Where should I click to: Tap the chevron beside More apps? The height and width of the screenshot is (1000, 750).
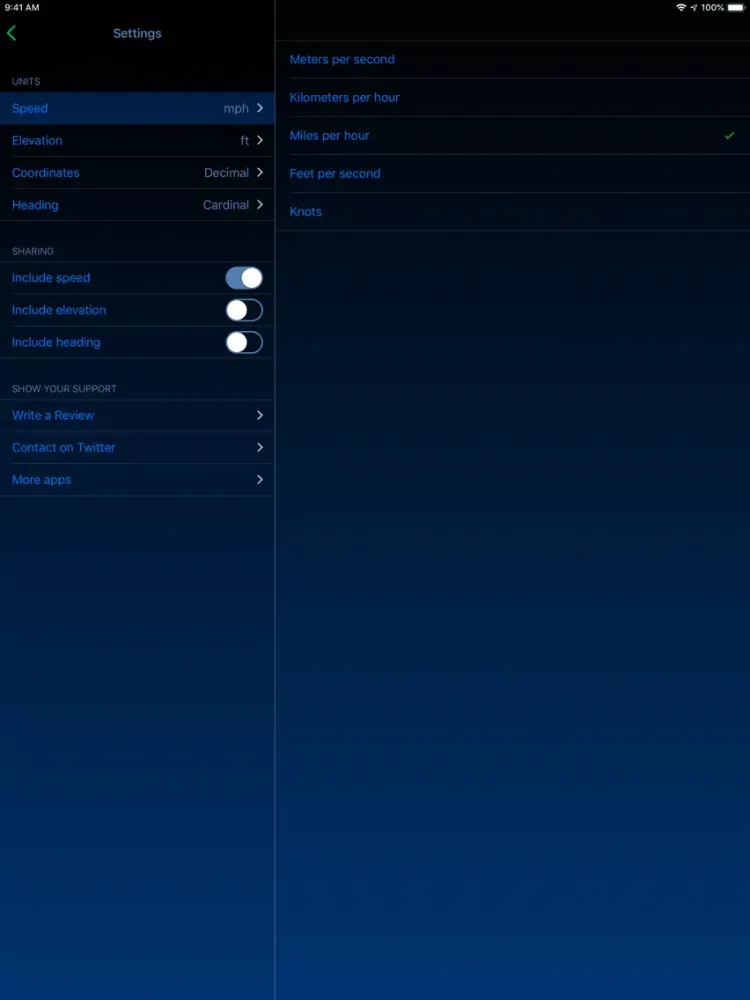[260, 480]
